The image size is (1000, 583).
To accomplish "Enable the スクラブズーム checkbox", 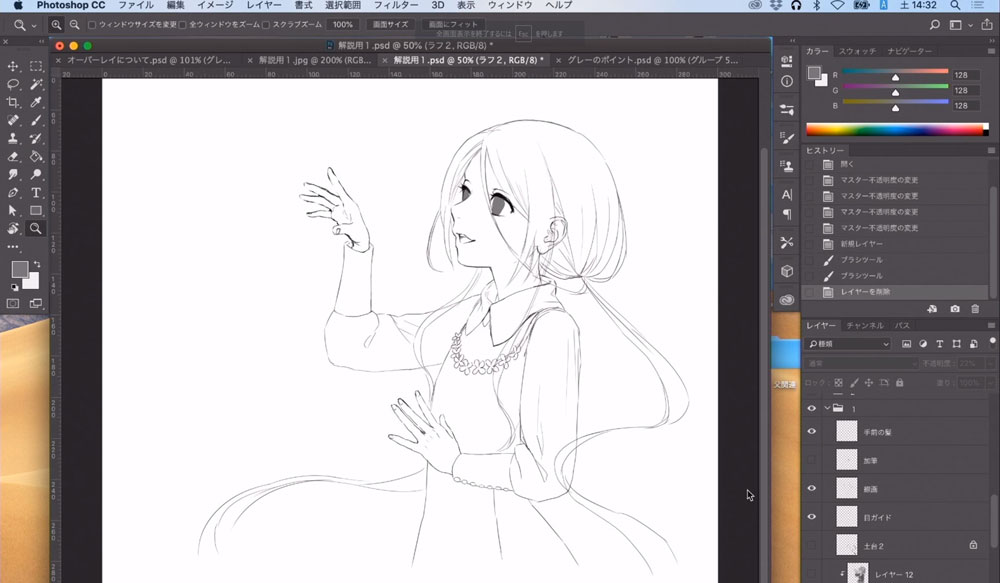I will pyautogui.click(x=266, y=24).
